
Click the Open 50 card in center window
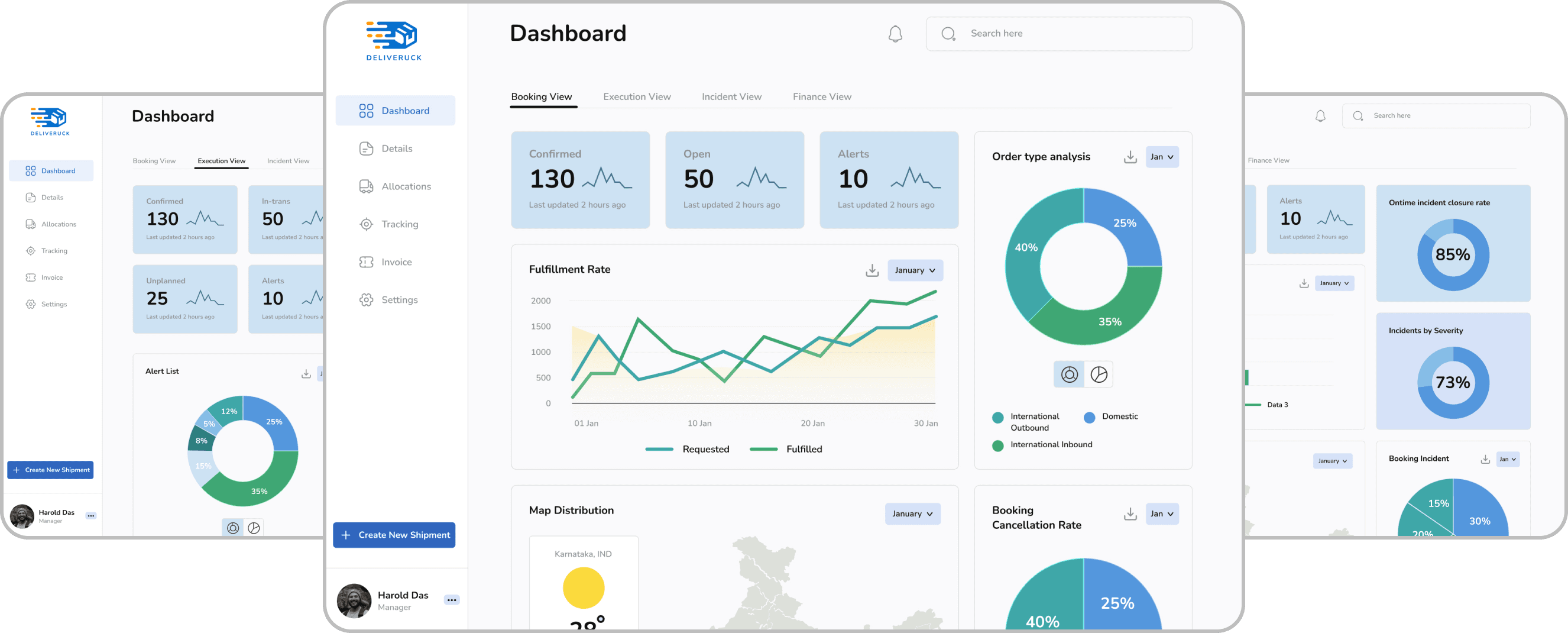point(734,180)
